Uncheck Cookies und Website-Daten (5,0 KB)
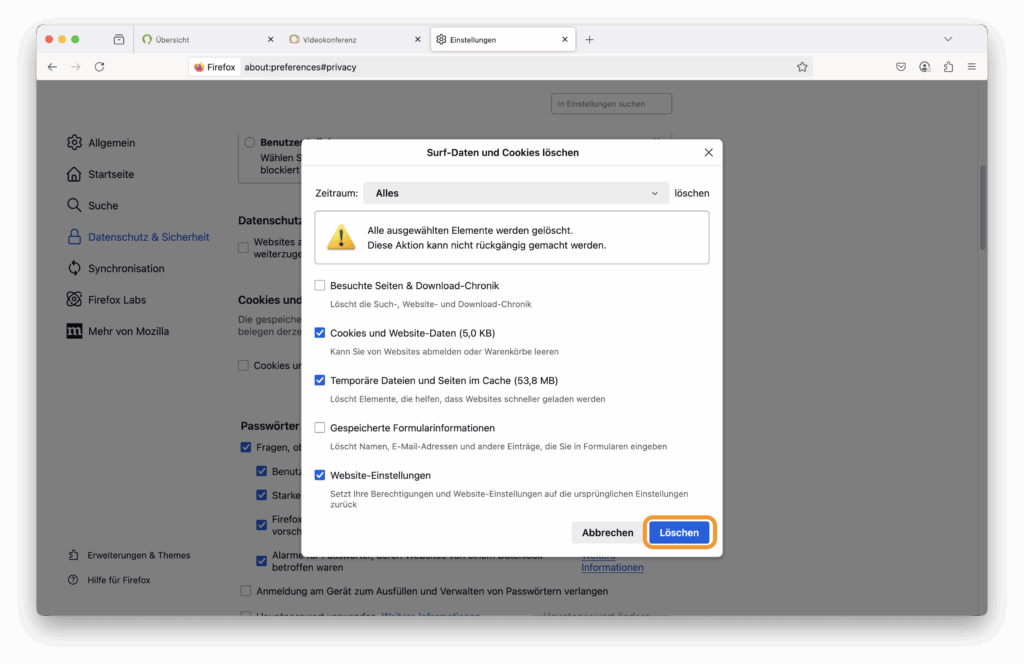This screenshot has width=1024, height=664. [320, 333]
